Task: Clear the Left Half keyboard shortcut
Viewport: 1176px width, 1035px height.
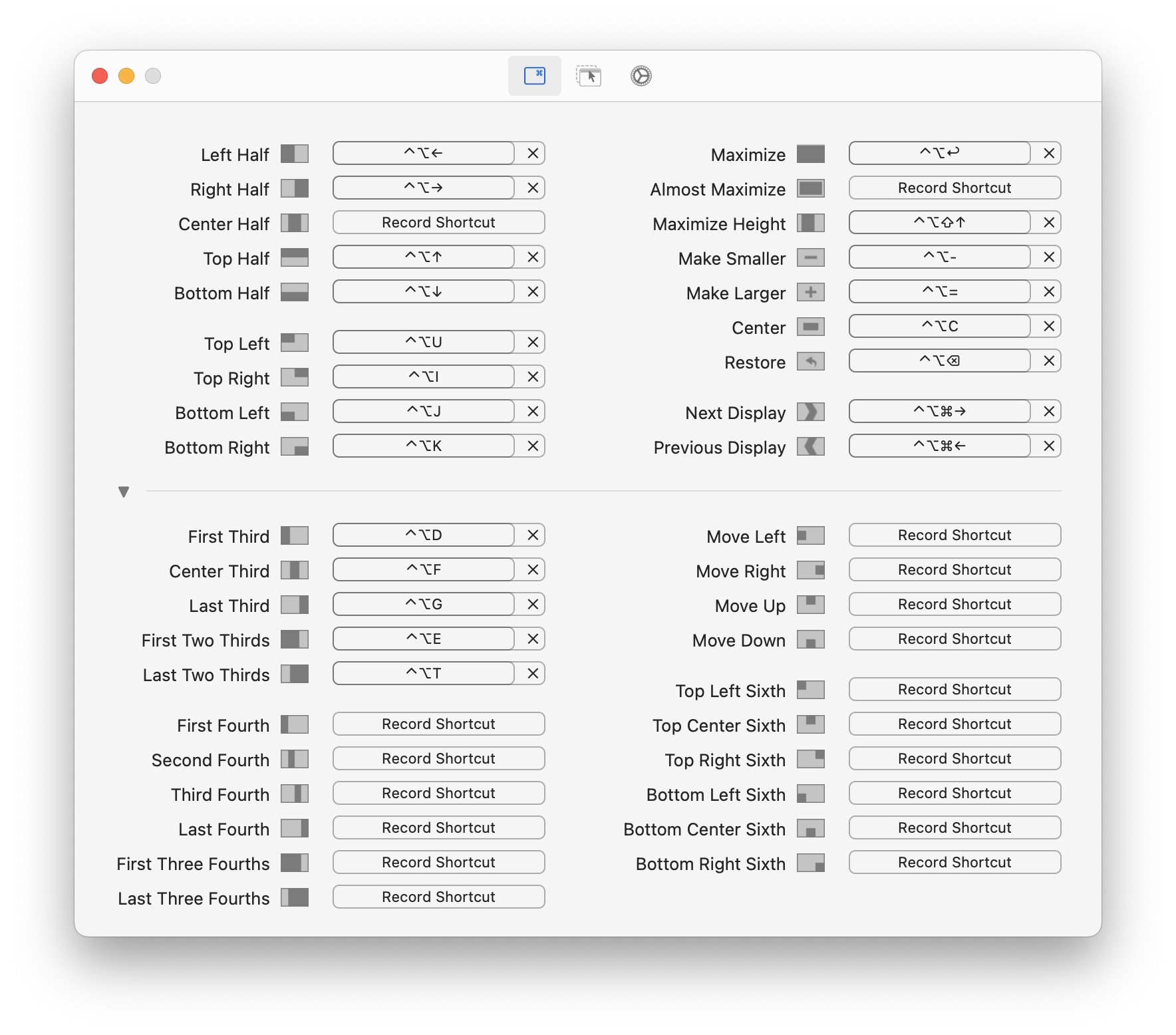Action: (x=531, y=153)
